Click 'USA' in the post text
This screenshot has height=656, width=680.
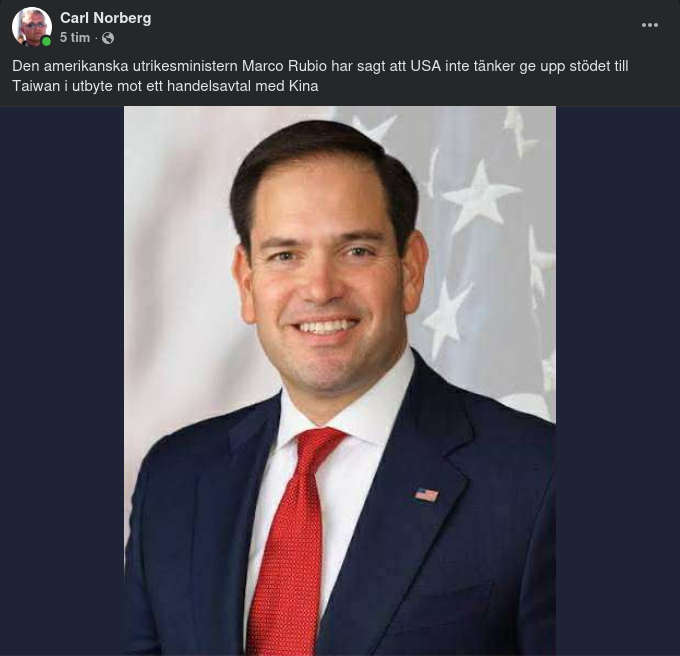pyautogui.click(x=425, y=66)
